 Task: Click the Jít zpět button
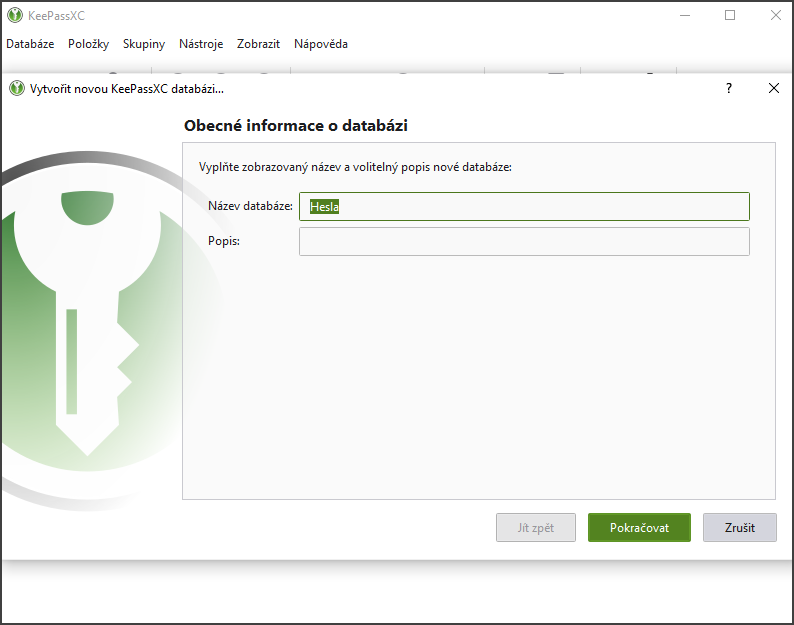click(536, 527)
